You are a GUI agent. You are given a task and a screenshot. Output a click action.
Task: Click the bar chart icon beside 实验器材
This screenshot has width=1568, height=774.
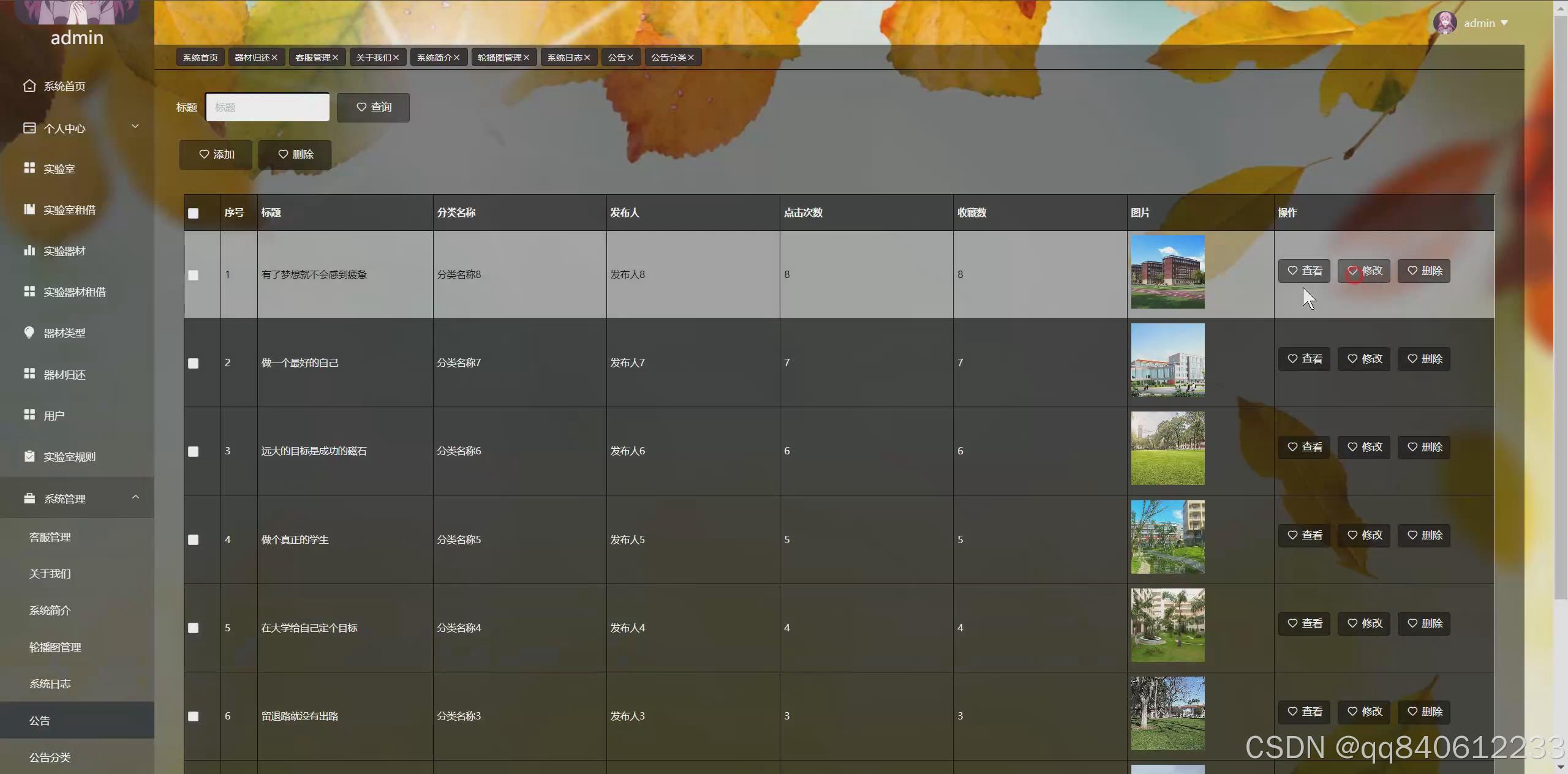(x=29, y=250)
